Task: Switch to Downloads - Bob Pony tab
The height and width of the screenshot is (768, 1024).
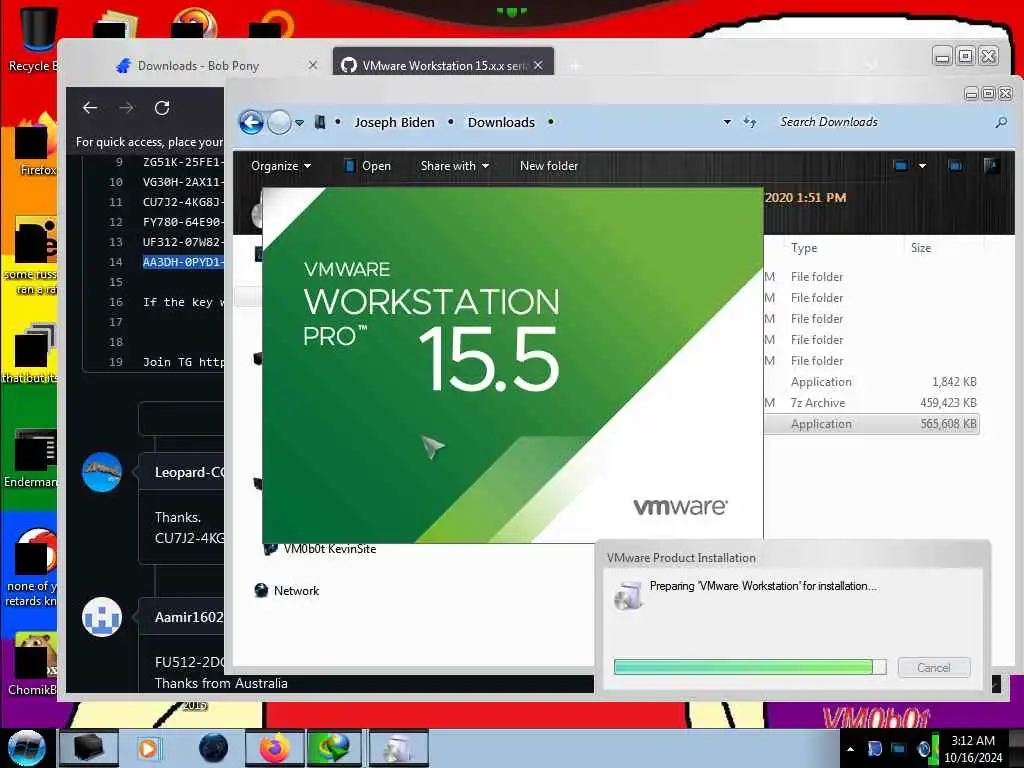Action: pos(198,66)
